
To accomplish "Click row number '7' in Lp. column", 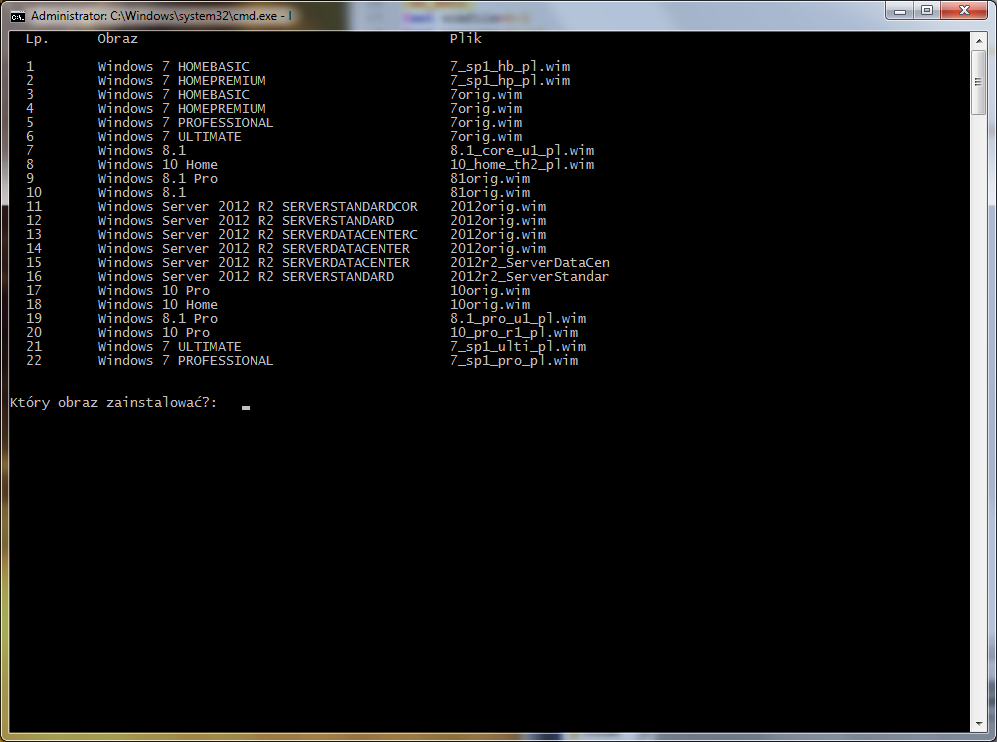I will pyautogui.click(x=30, y=151).
